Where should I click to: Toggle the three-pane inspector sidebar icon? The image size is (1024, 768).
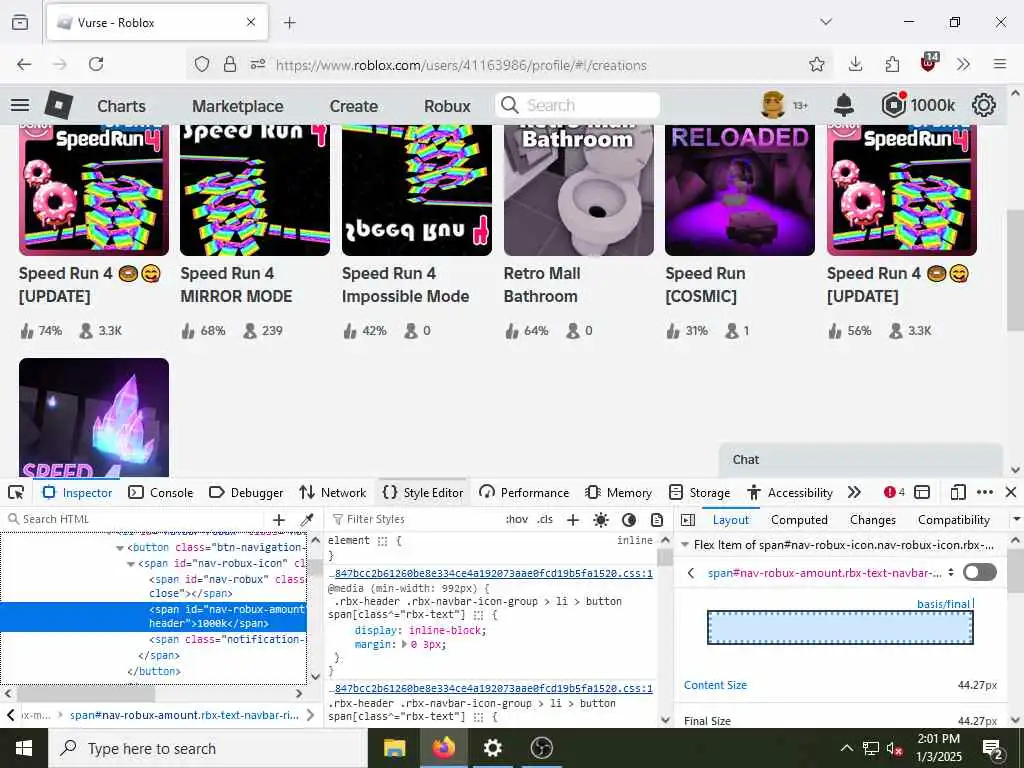pos(688,520)
